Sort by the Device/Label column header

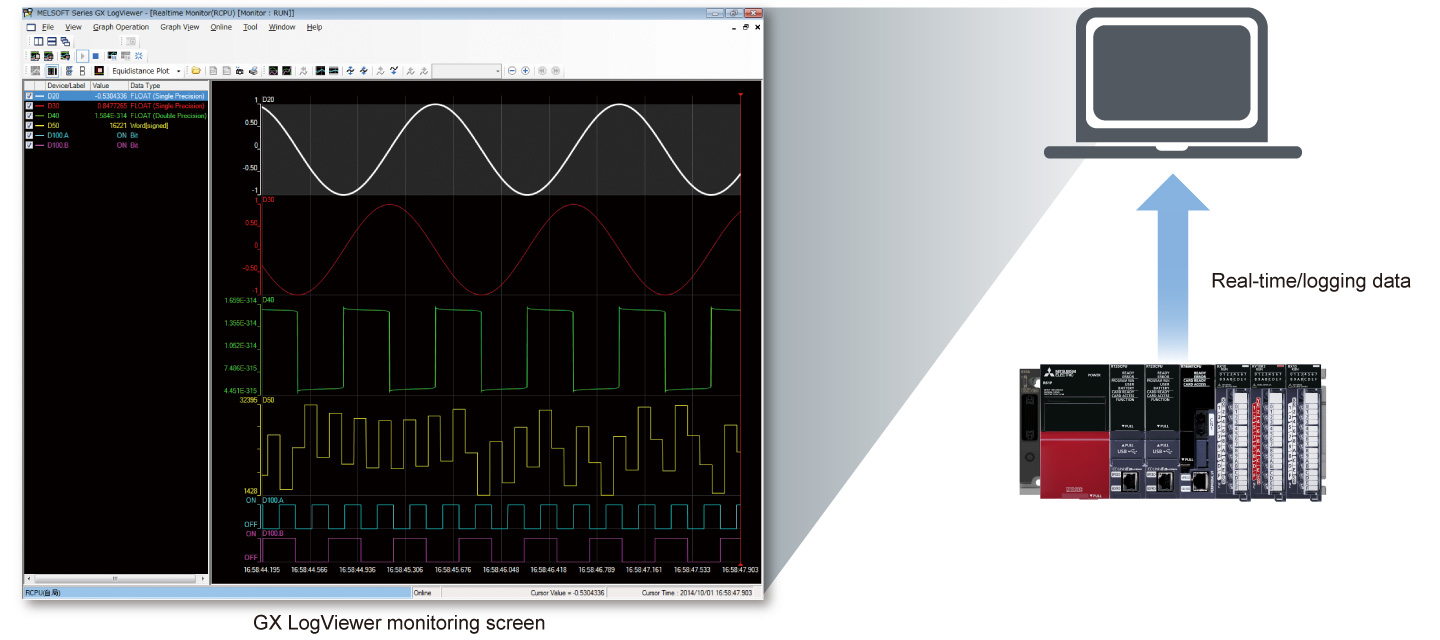coord(67,86)
